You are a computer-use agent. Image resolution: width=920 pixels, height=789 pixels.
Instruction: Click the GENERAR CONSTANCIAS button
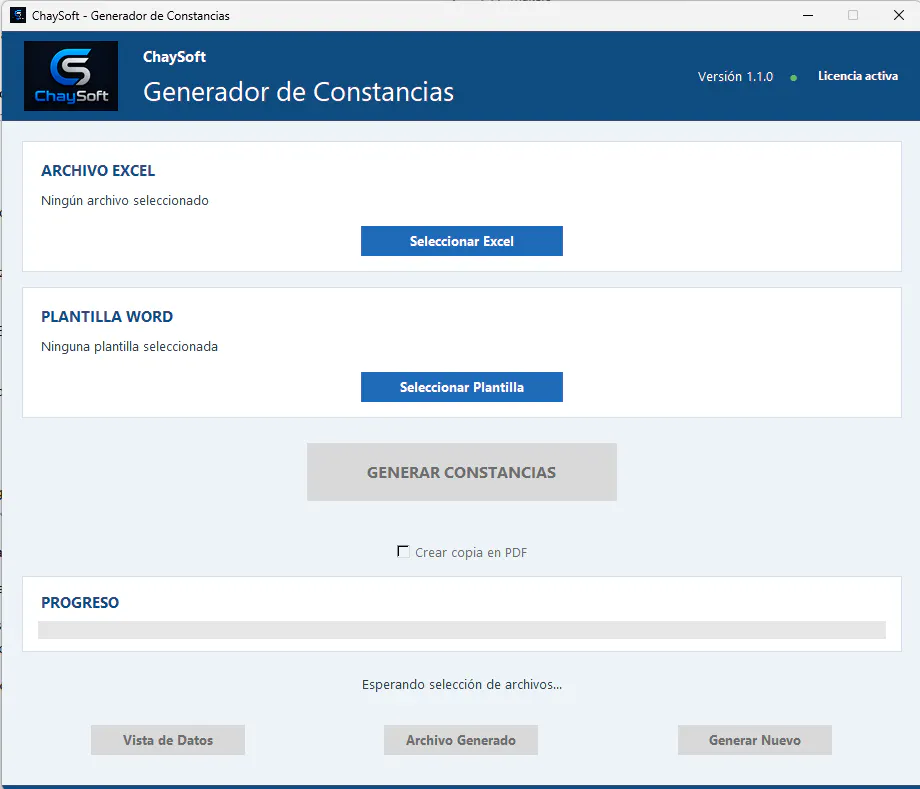[462, 472]
